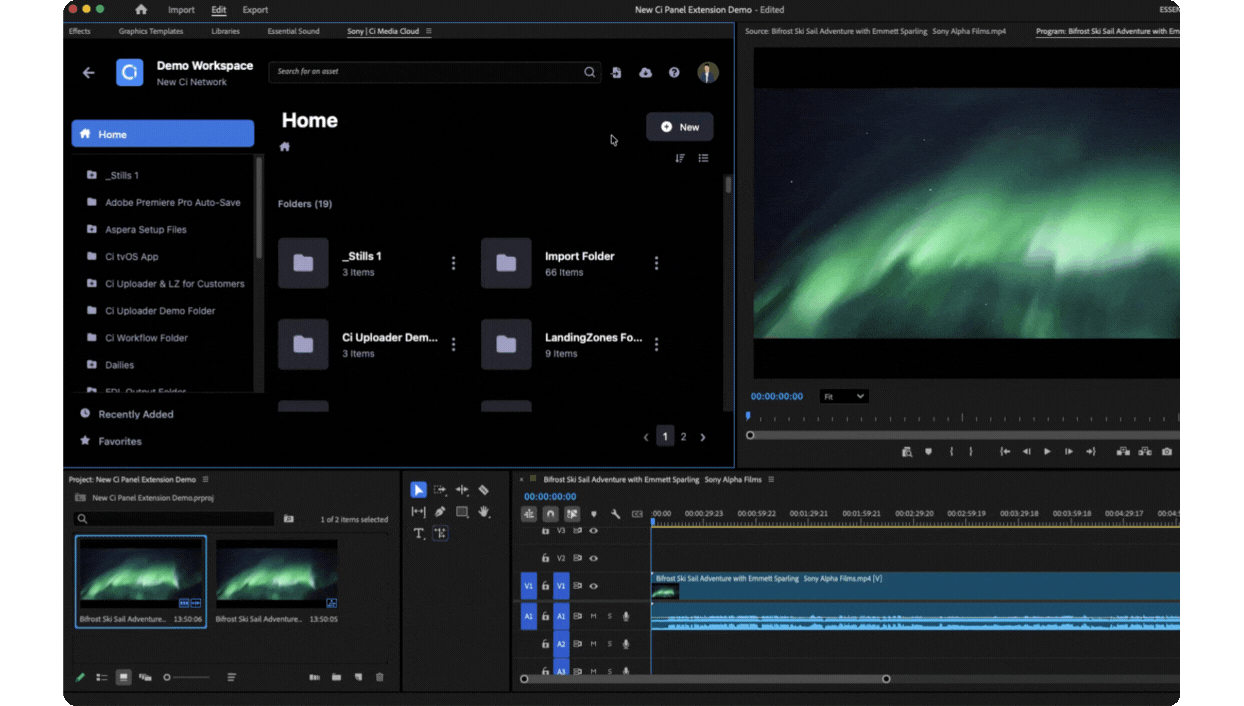Image resolution: width=1244 pixels, height=706 pixels.
Task: Mute audio track A1
Action: [x=593, y=616]
